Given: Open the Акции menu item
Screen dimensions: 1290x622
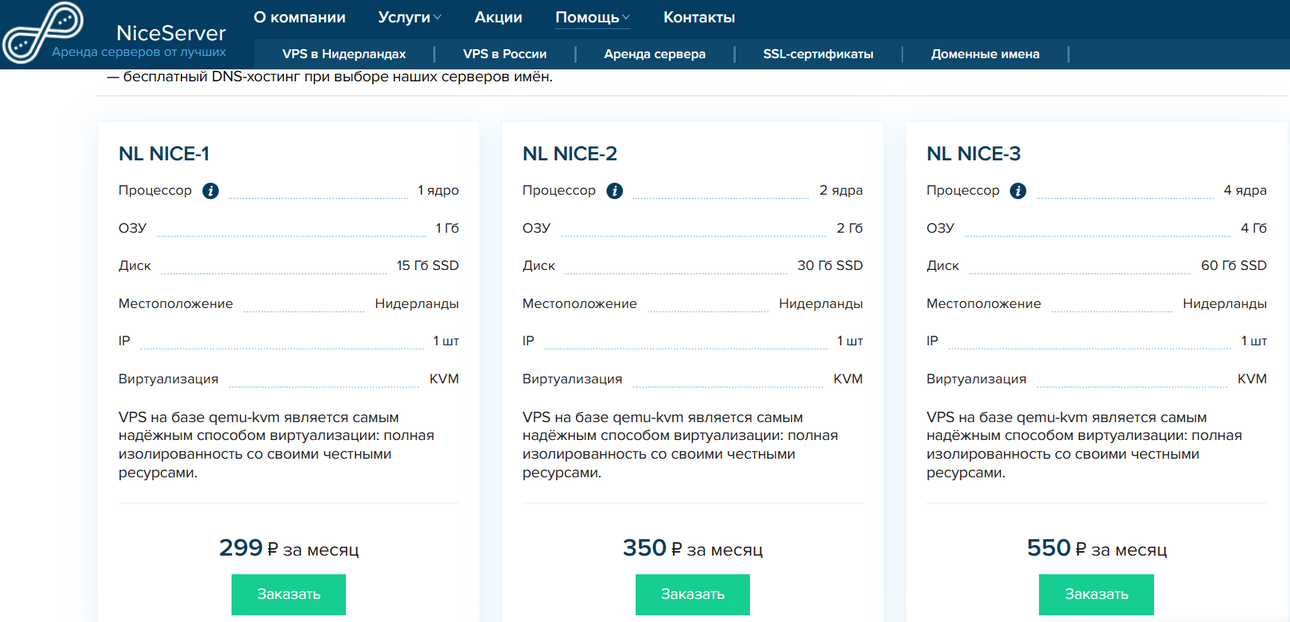Looking at the screenshot, I should (498, 17).
